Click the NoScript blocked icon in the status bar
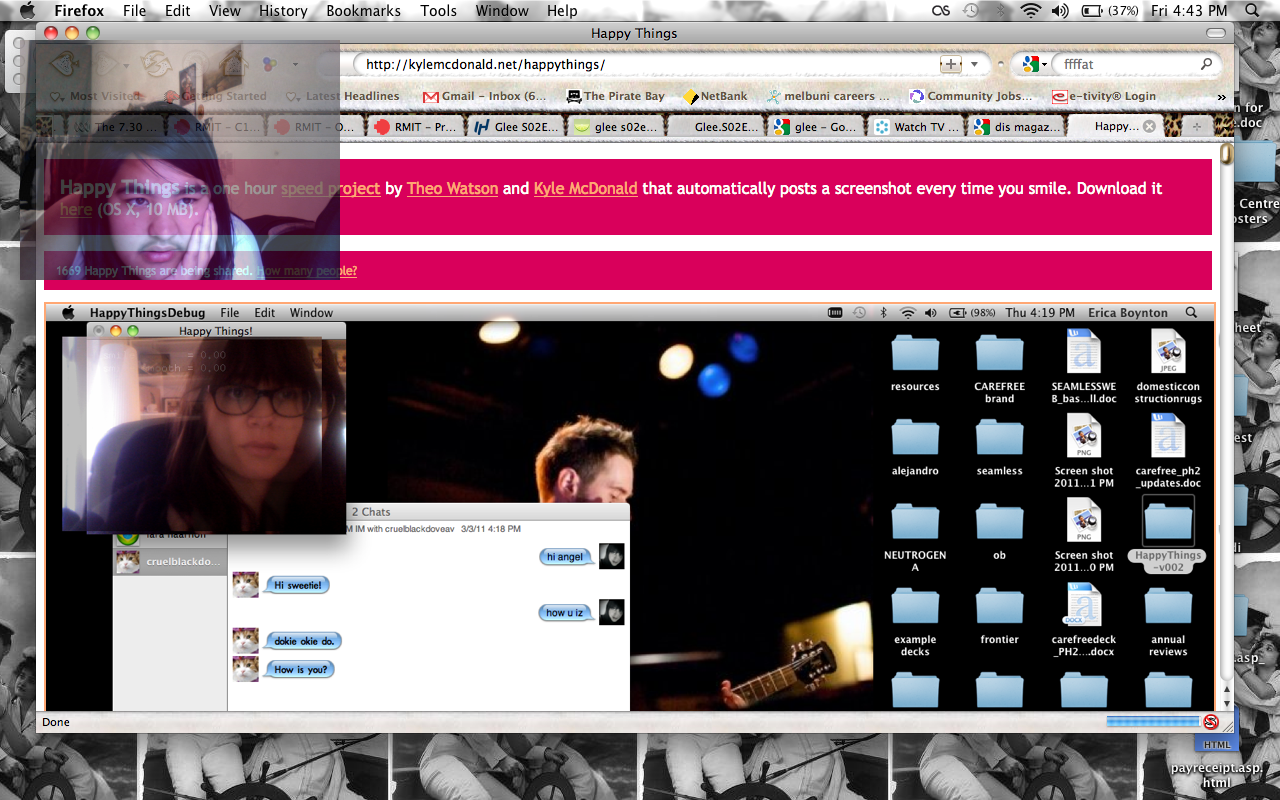This screenshot has width=1280, height=800. [x=1211, y=722]
